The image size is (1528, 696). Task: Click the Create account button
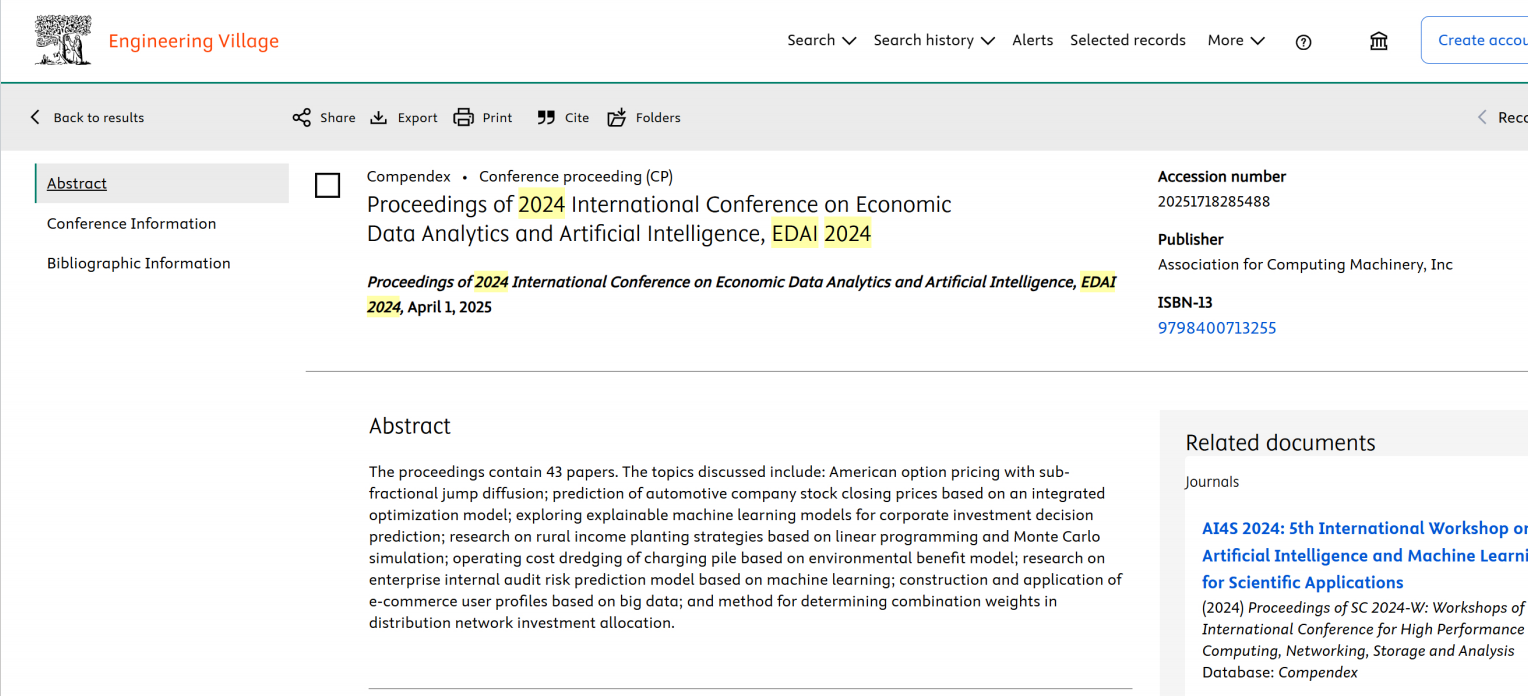(1475, 40)
